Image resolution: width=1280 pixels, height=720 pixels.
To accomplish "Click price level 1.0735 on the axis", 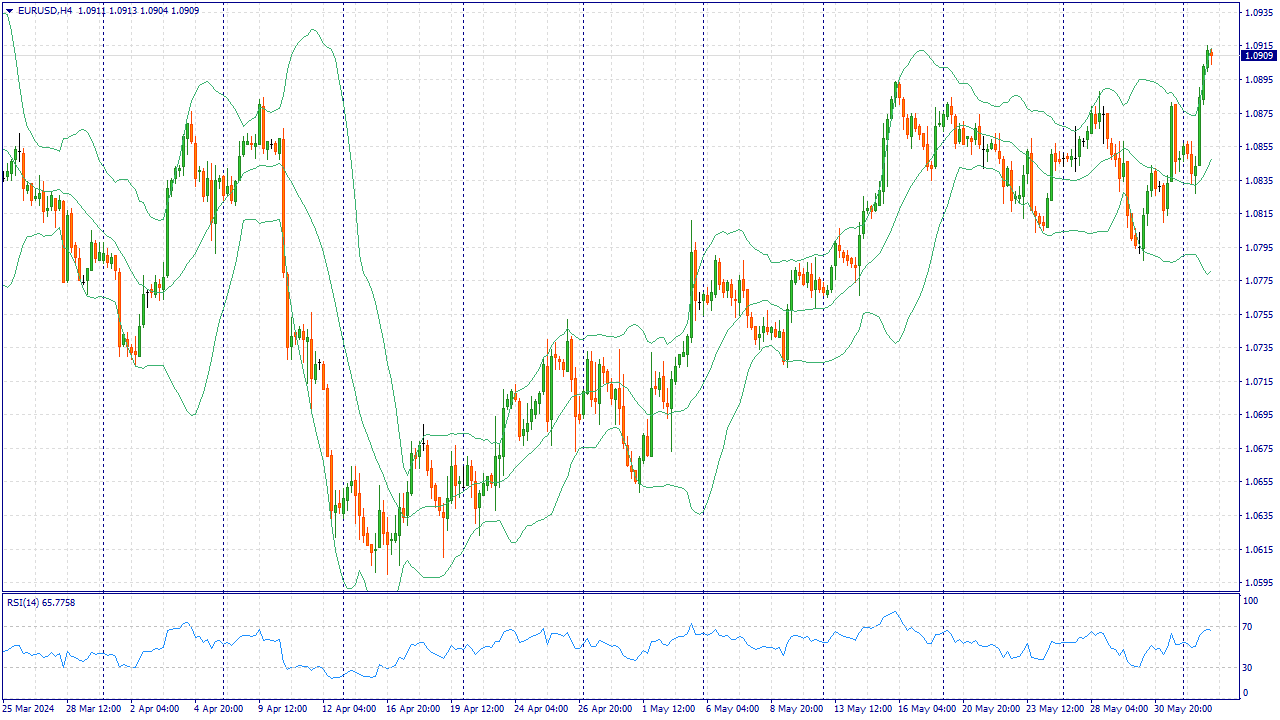I will pyautogui.click(x=1258, y=348).
